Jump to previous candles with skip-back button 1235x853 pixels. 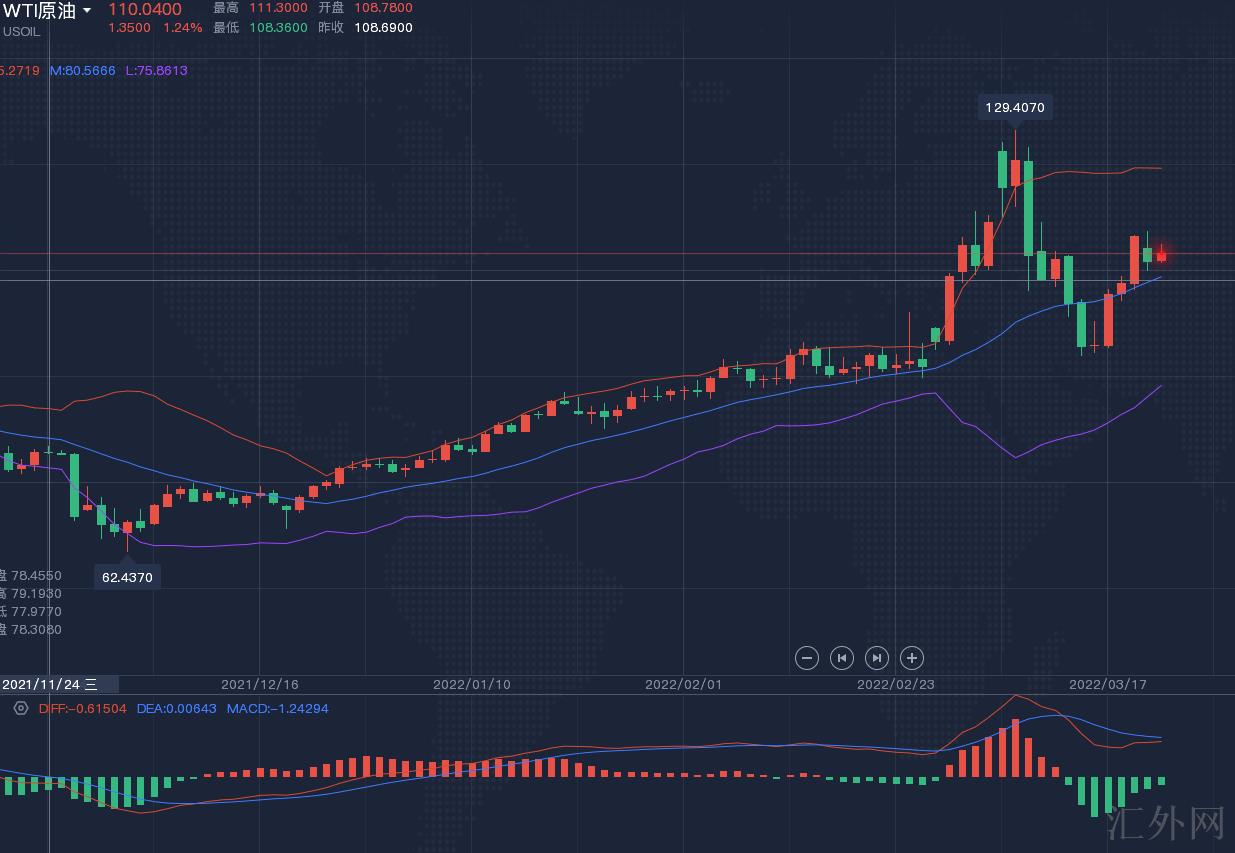coord(842,658)
